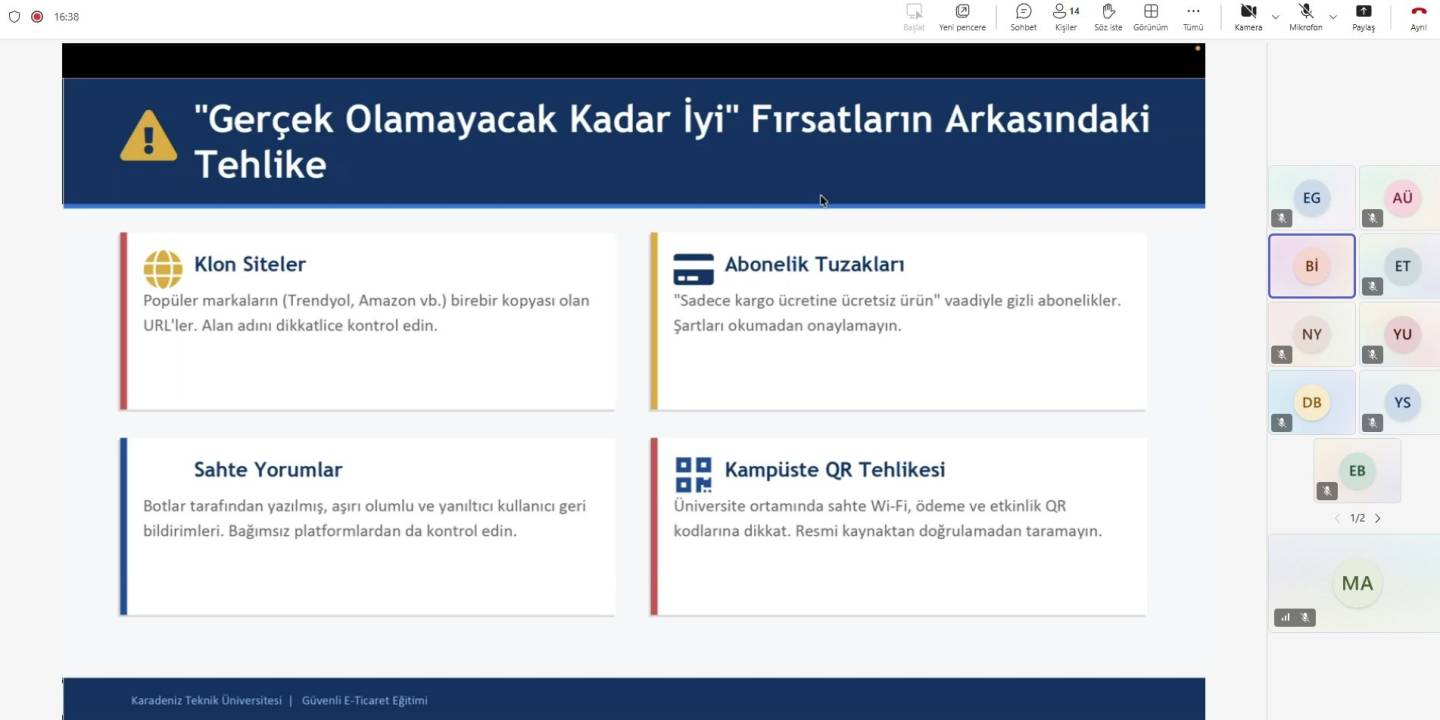Click the shield privacy icon

(14, 17)
